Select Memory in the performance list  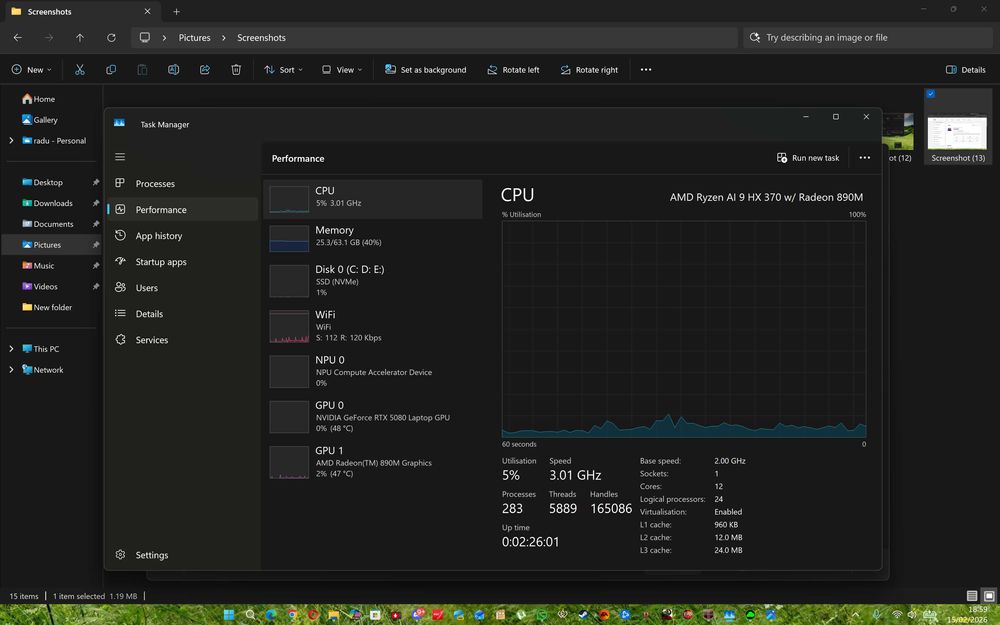pyautogui.click(x=372, y=236)
